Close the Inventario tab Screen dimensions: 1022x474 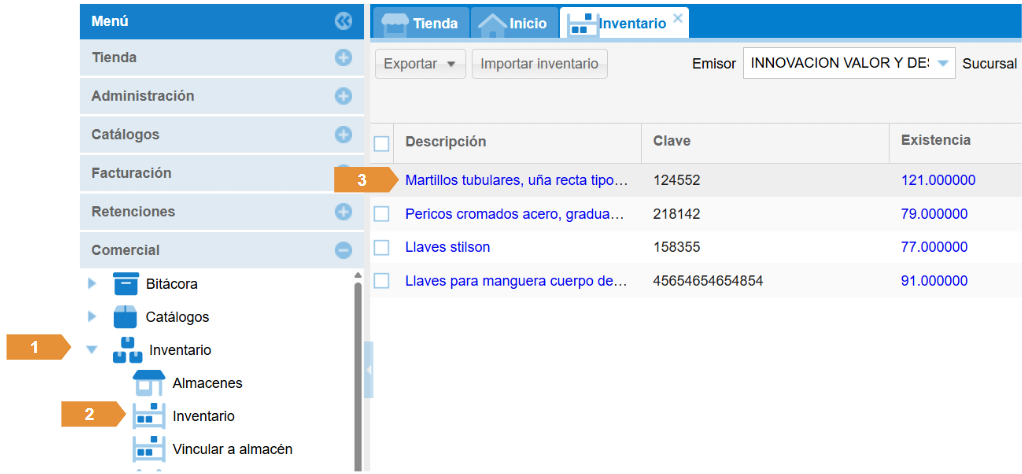pyautogui.click(x=678, y=18)
